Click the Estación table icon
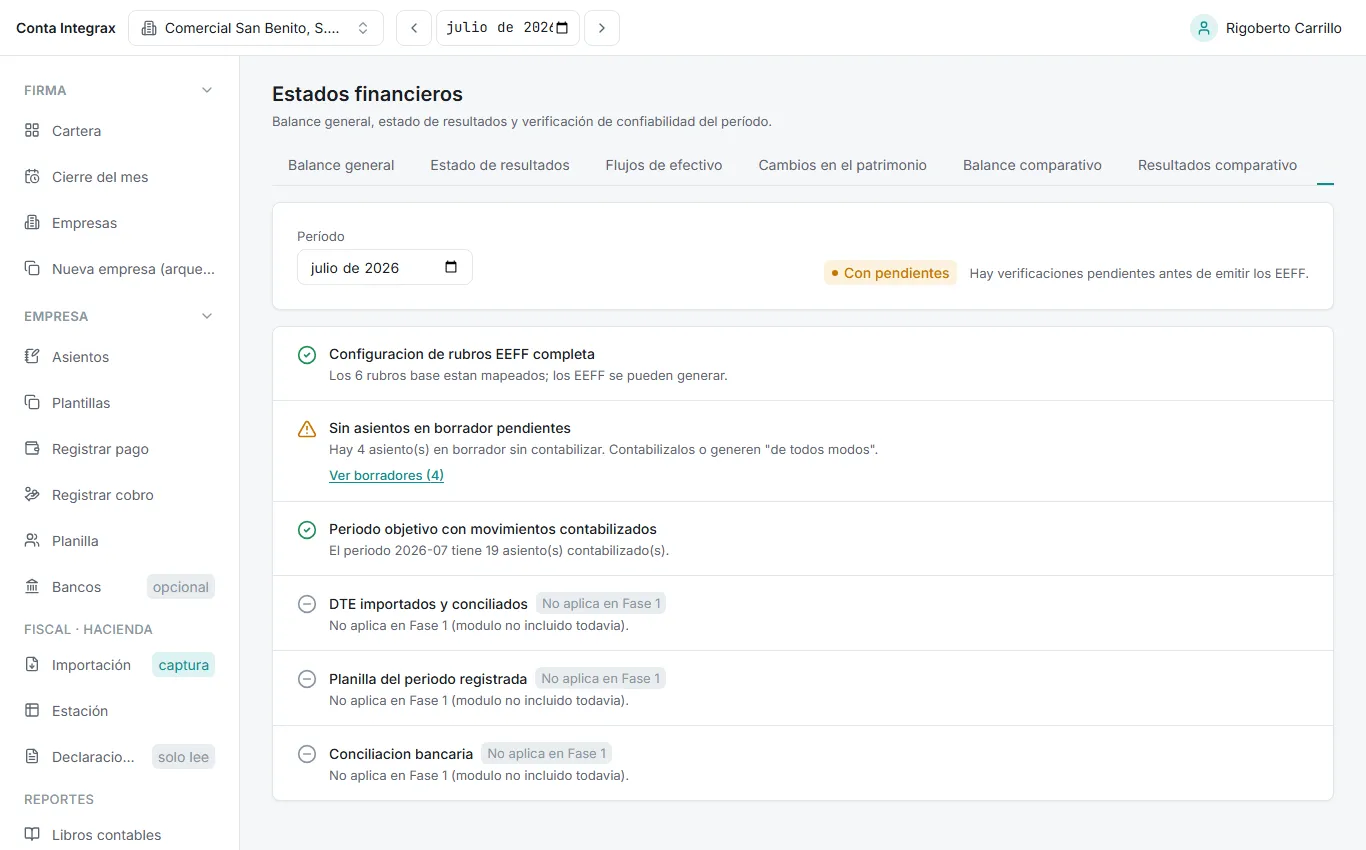 [32, 711]
